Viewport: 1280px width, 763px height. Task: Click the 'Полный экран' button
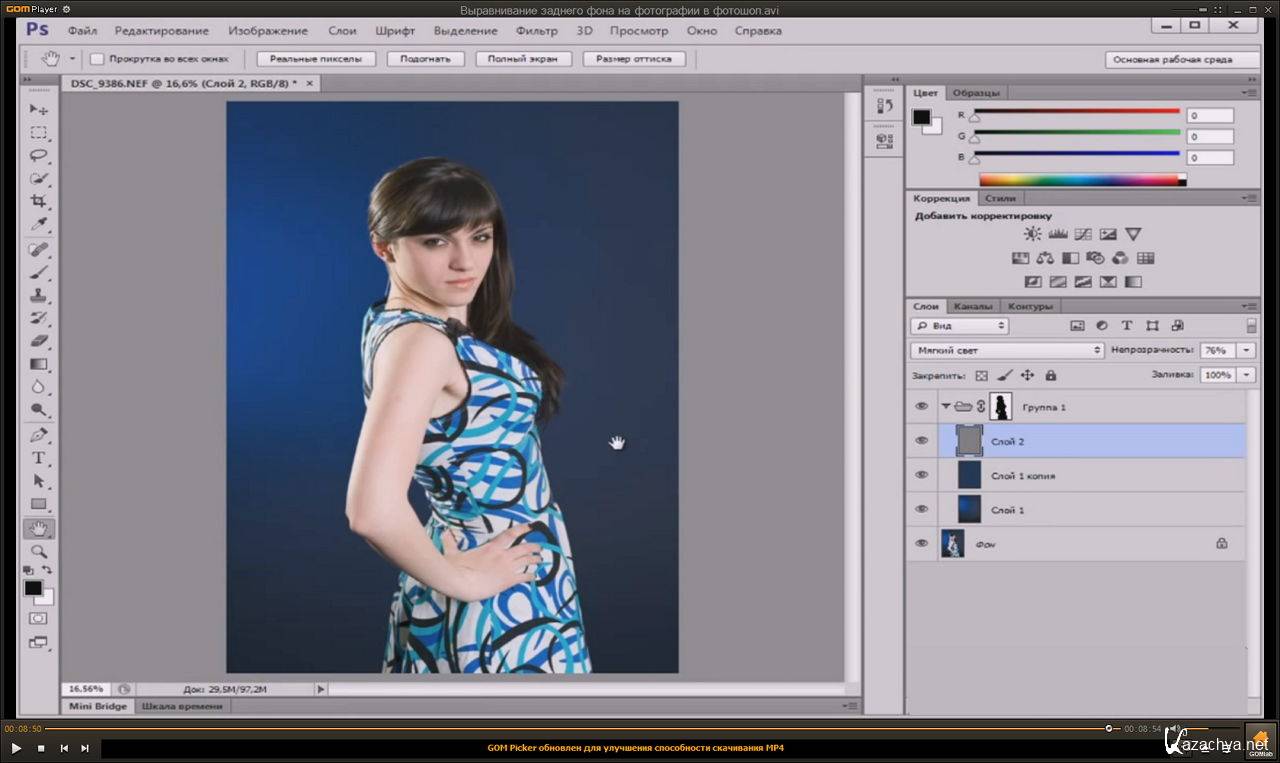523,59
